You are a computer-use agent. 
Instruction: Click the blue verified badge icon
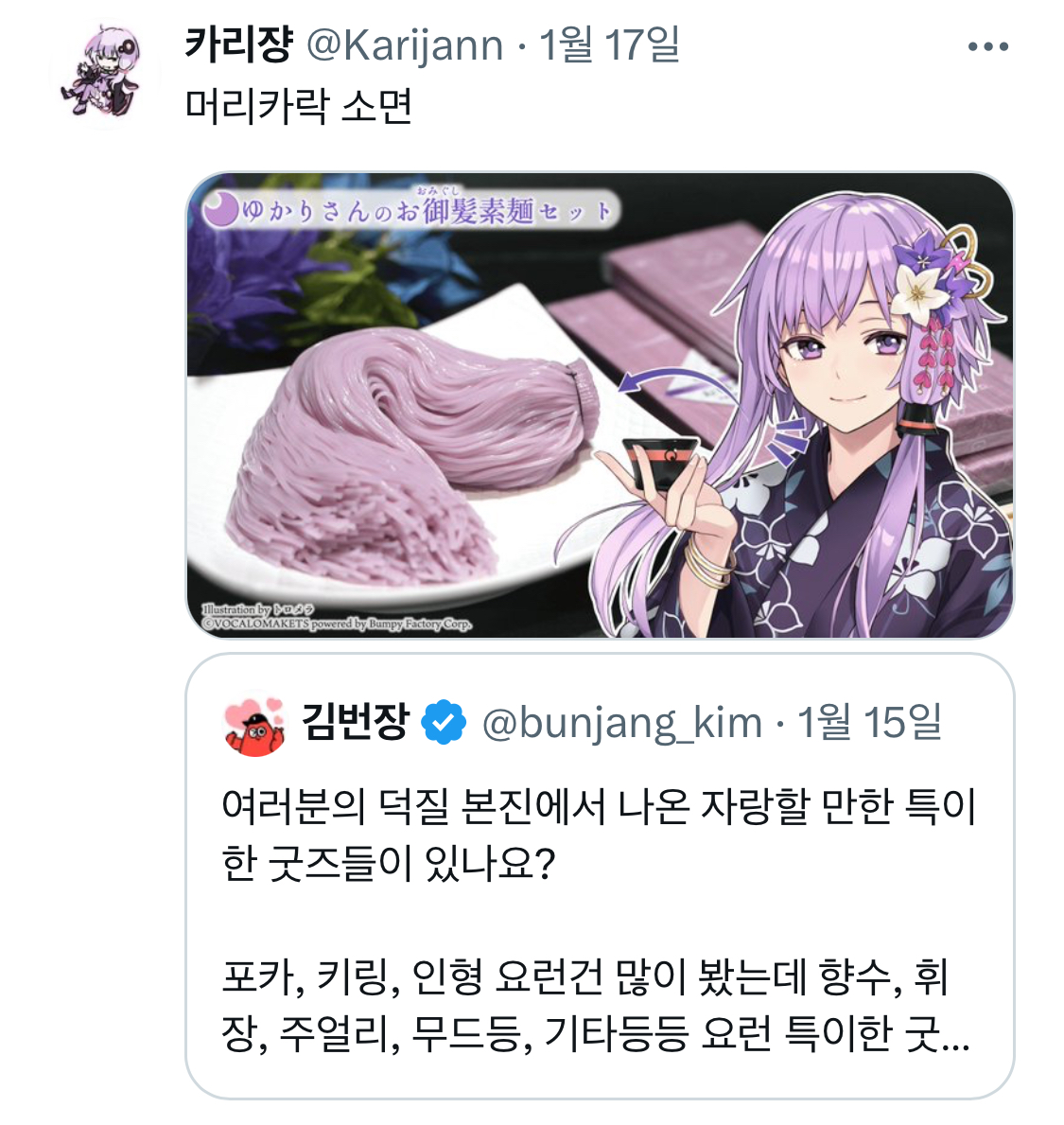(x=444, y=722)
